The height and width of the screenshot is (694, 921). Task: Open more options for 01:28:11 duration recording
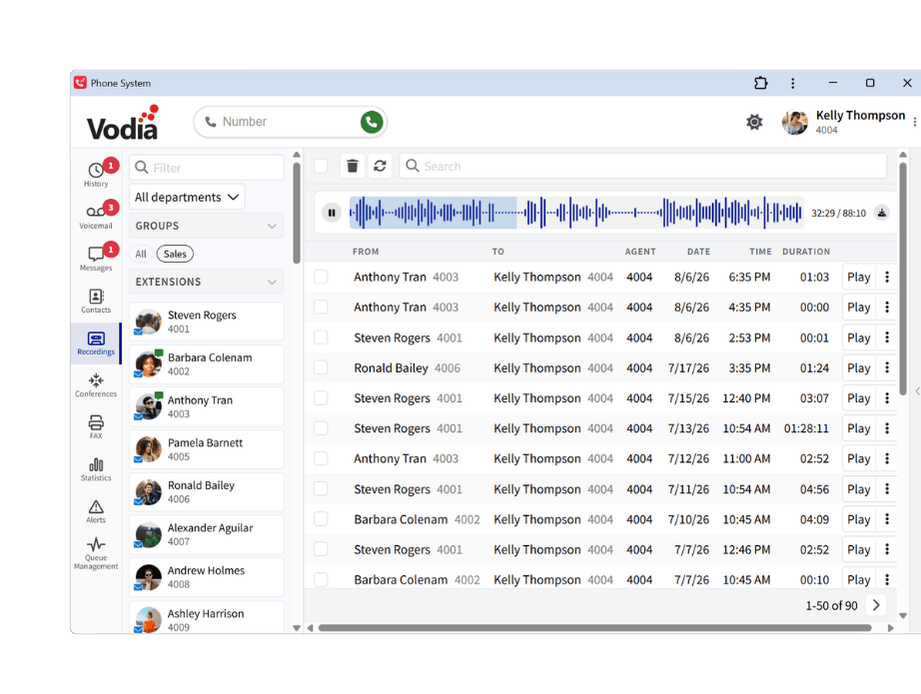pos(887,428)
